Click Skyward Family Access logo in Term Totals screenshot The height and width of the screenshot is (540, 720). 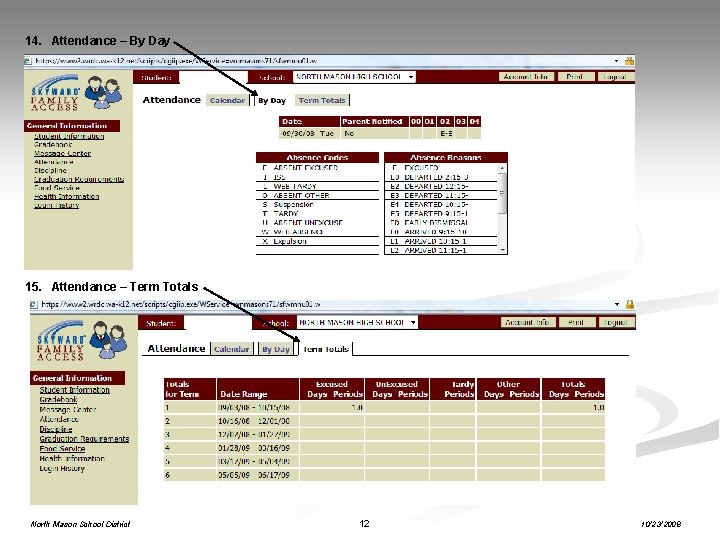82,341
